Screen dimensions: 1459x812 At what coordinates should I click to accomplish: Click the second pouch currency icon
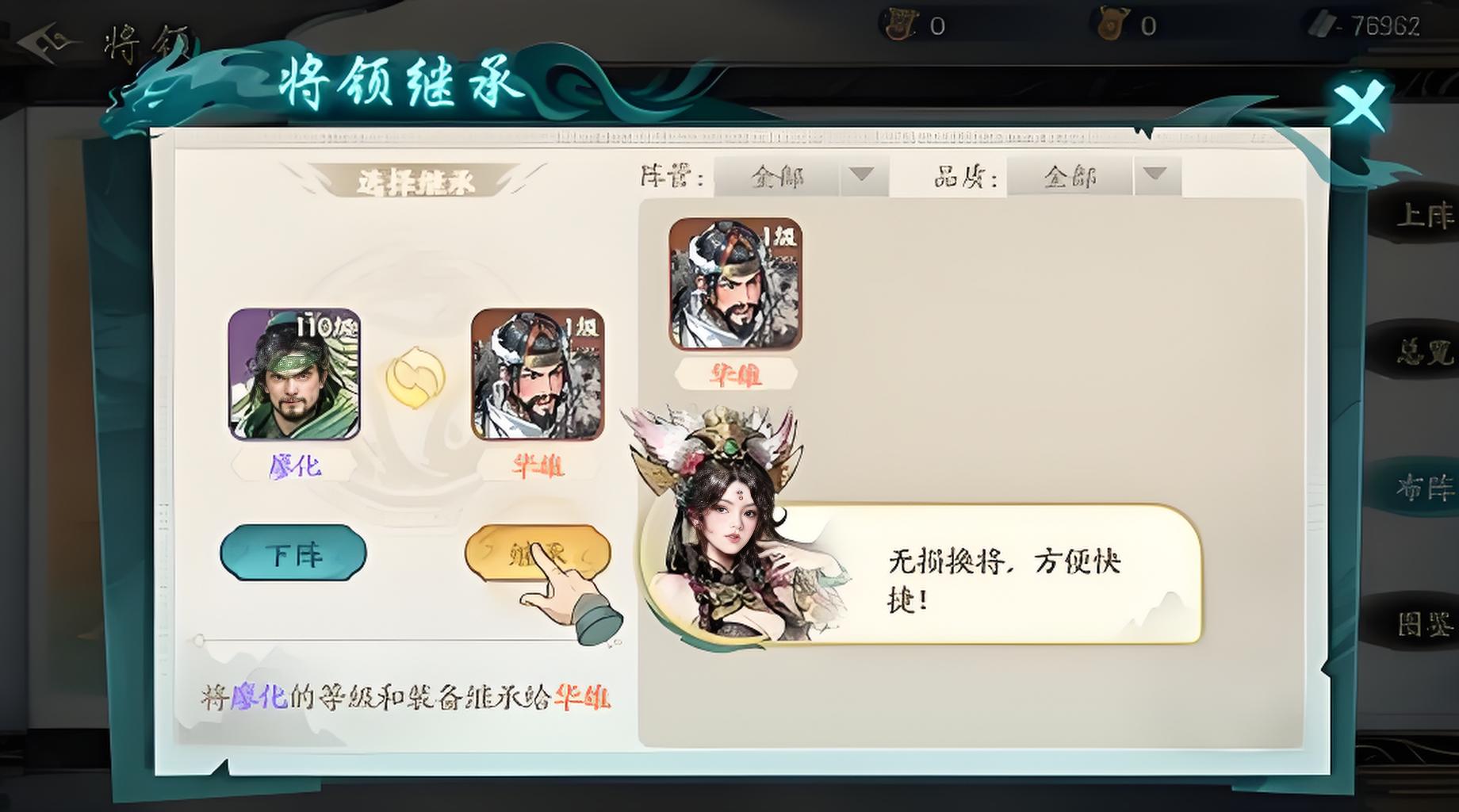tap(1112, 25)
